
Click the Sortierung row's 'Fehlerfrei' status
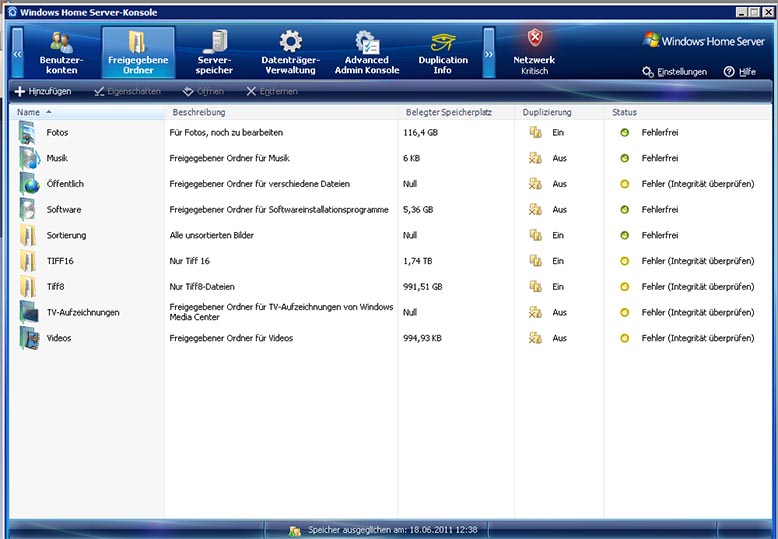coord(660,235)
